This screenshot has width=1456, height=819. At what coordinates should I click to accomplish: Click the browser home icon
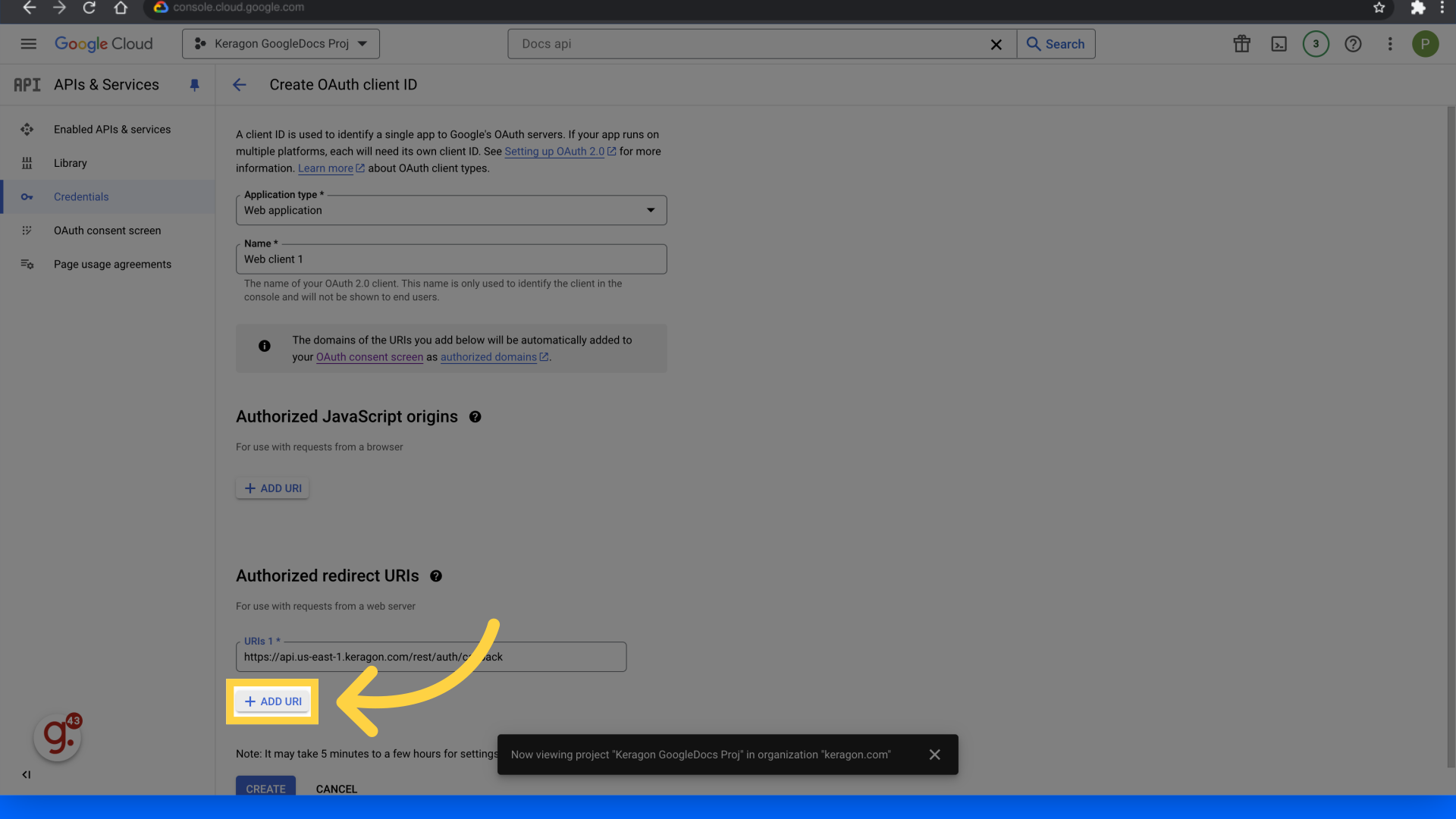pyautogui.click(x=121, y=8)
